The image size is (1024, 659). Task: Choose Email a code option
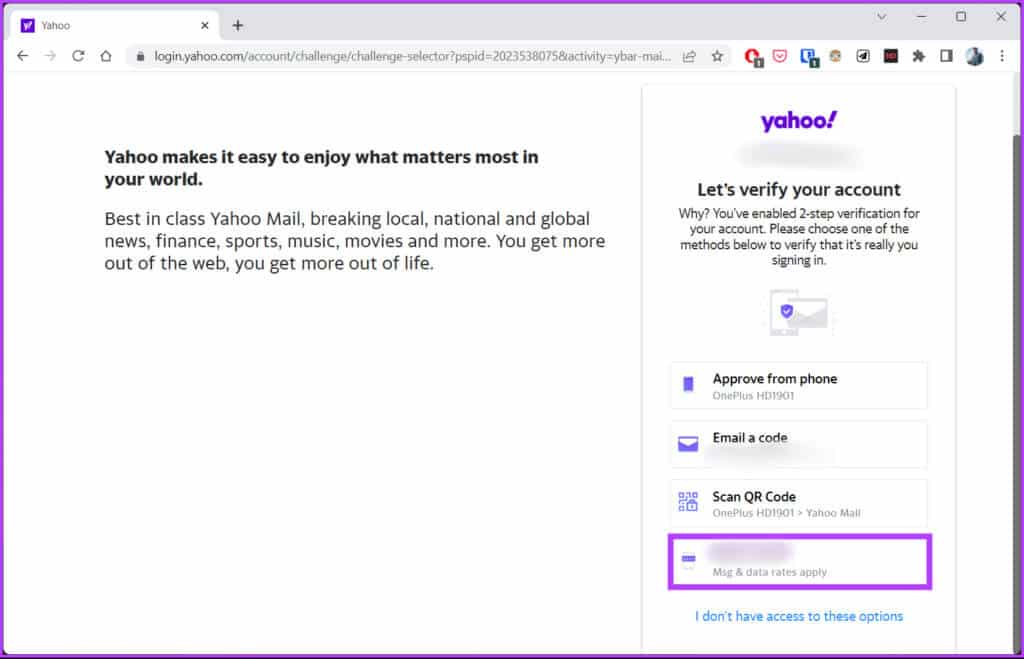[799, 445]
